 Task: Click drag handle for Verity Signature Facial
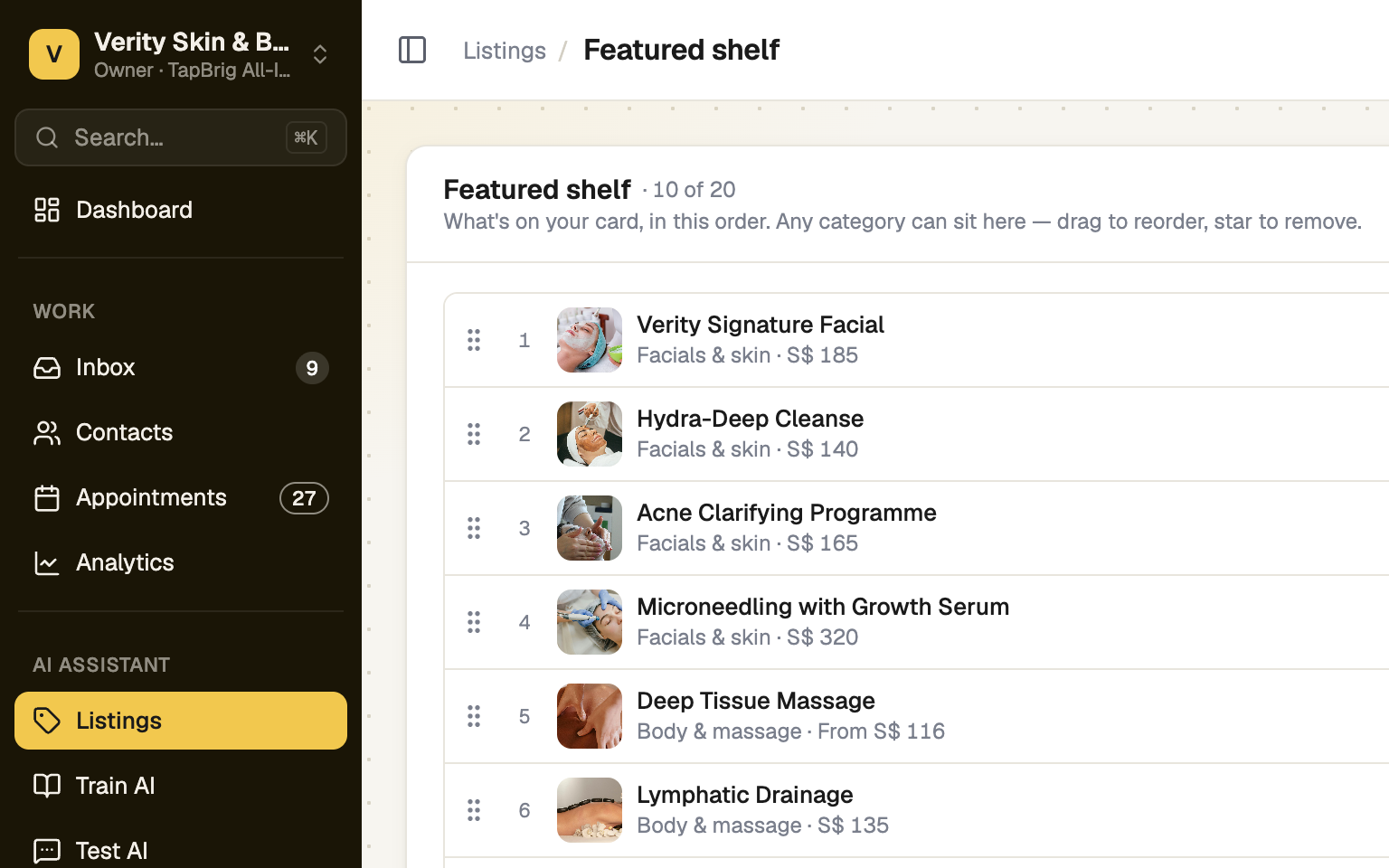[474, 340]
